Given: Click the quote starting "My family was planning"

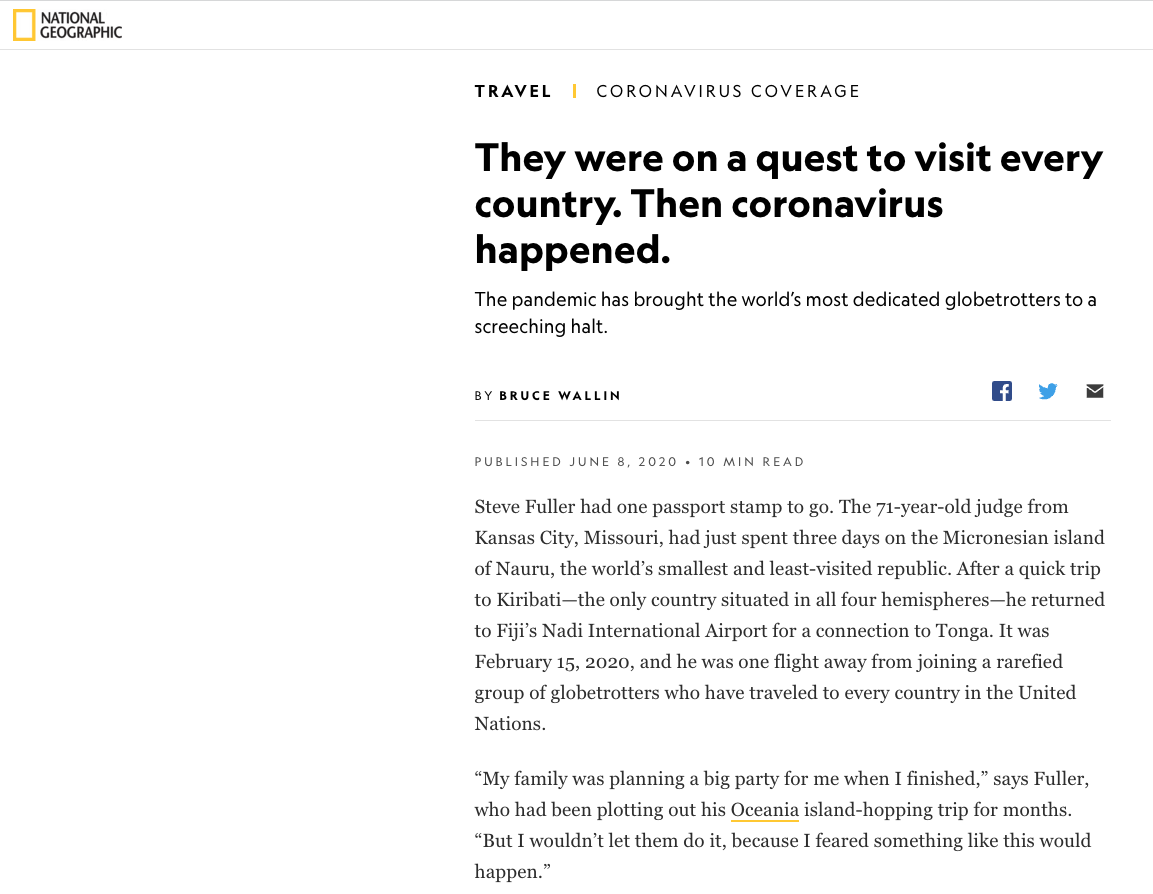Looking at the screenshot, I should click(783, 825).
